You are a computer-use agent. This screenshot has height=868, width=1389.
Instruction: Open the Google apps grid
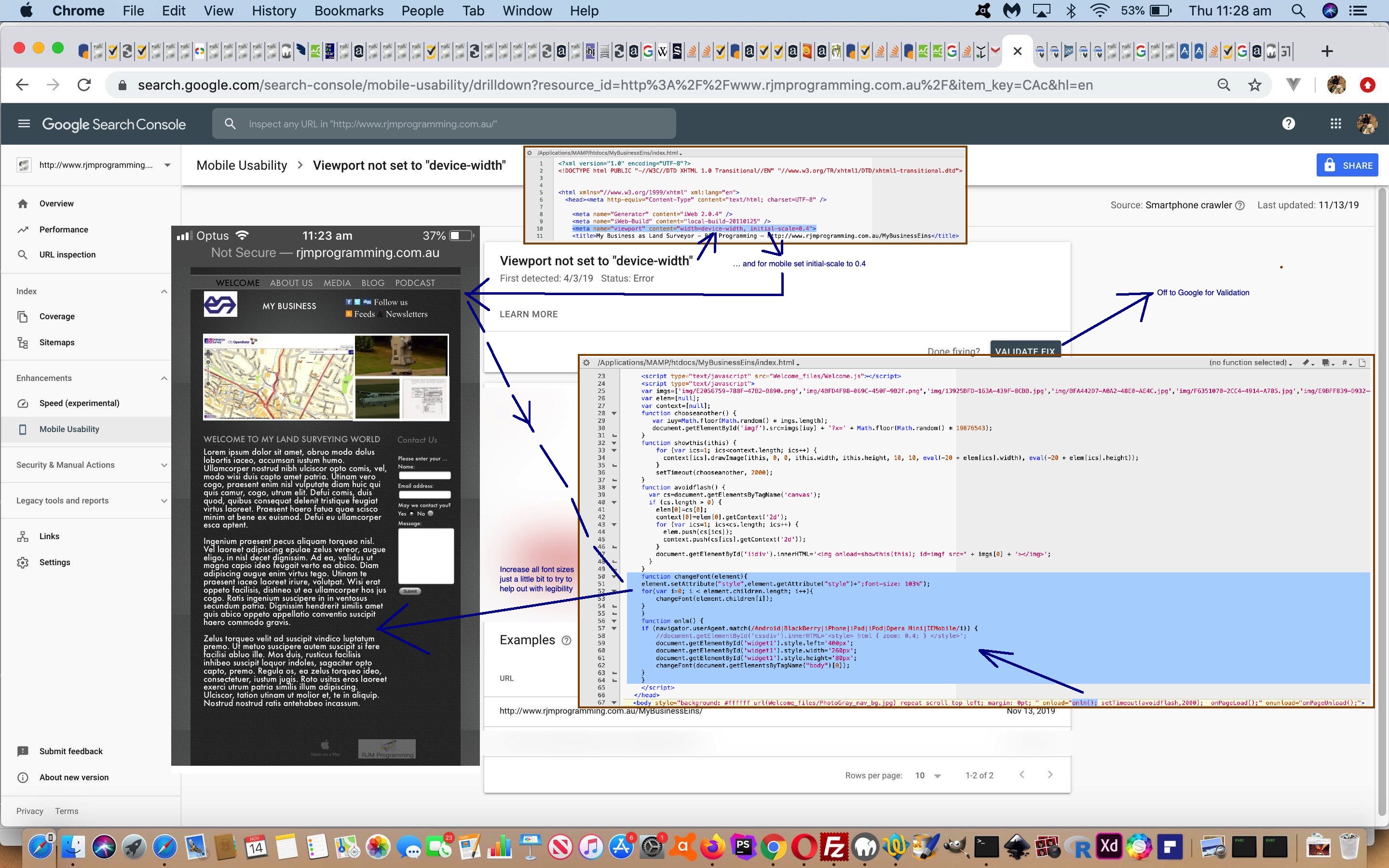(1335, 123)
